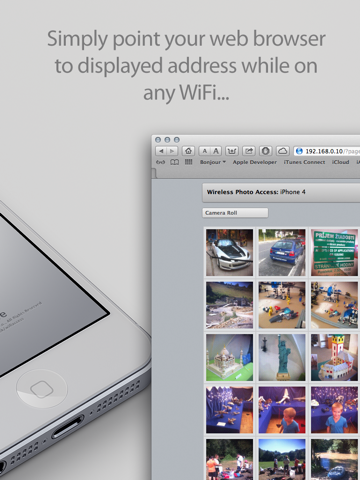The height and width of the screenshot is (480, 360).
Task: Click the toolbar icon left of Share
Action: (232, 151)
